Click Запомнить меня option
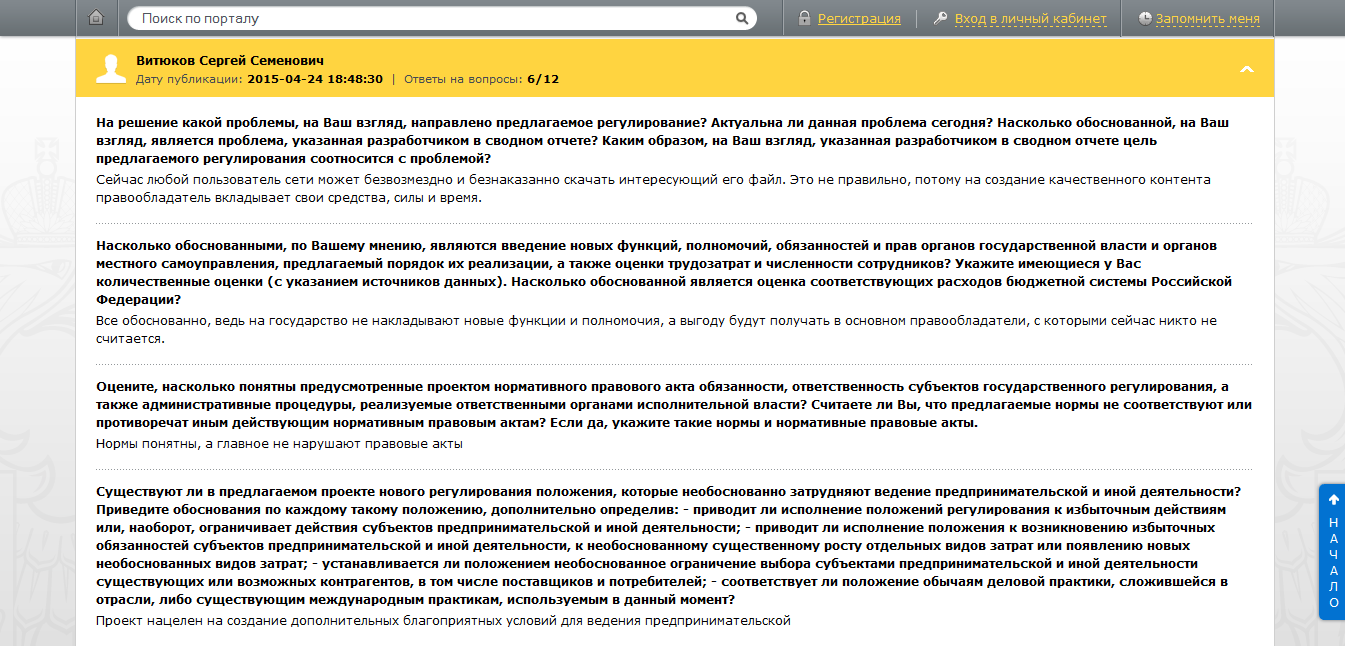 [1210, 17]
